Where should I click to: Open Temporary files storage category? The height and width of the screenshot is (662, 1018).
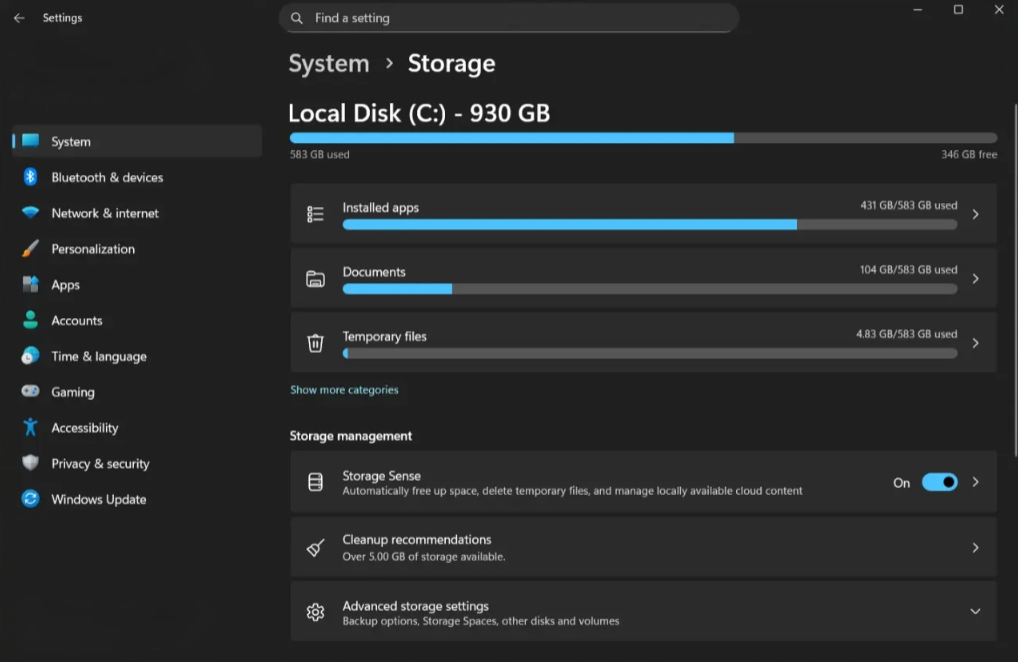[x=643, y=343]
